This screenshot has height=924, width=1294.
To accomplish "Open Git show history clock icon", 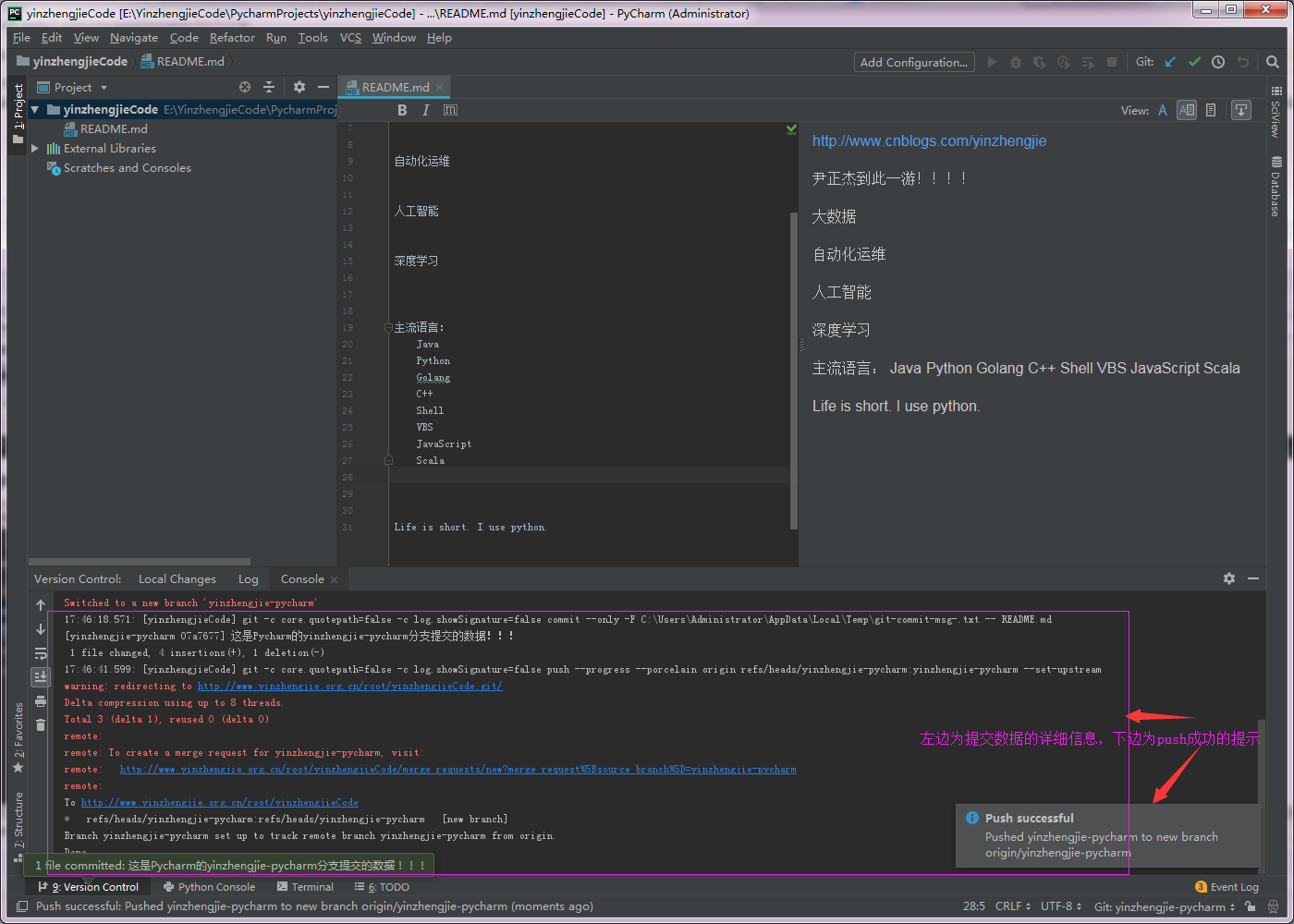I will pos(1218,62).
